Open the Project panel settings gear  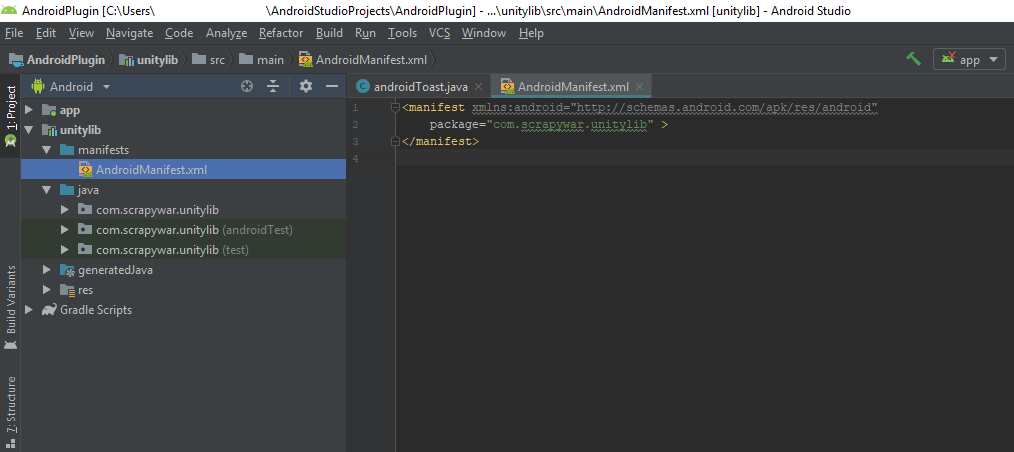pyautogui.click(x=306, y=86)
